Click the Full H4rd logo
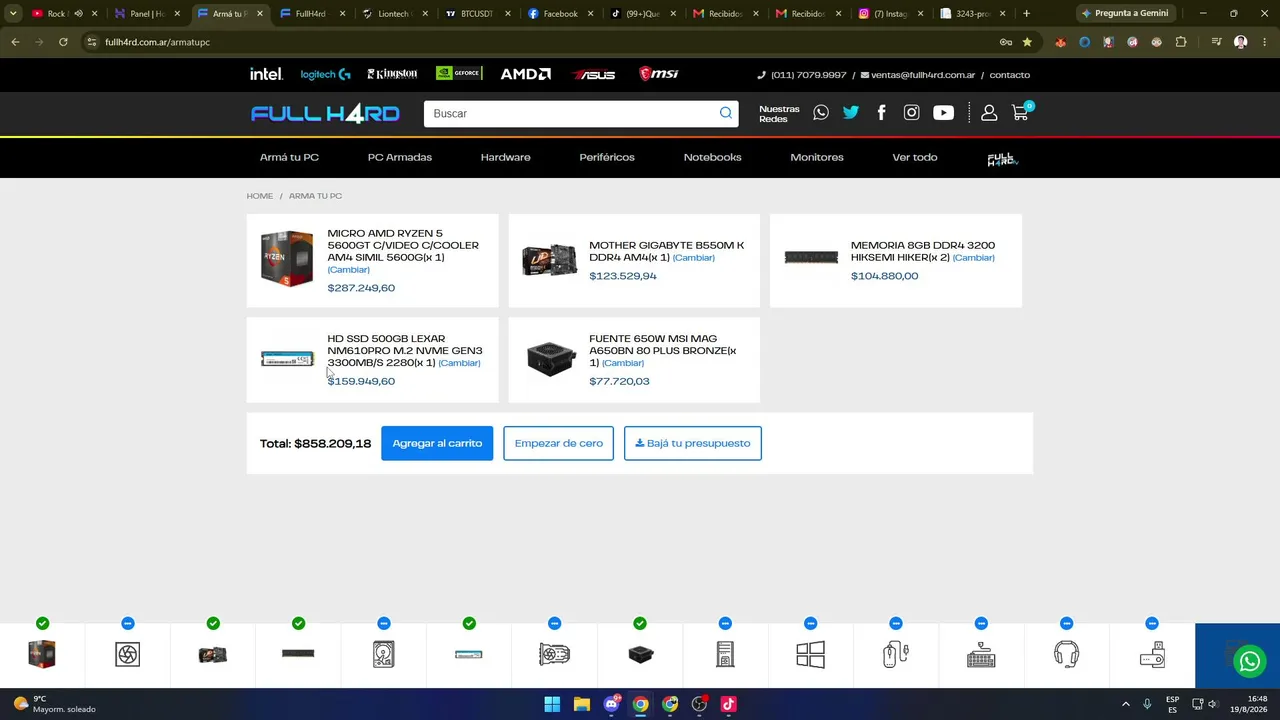Screen dimensions: 1280x720 click(x=325, y=113)
